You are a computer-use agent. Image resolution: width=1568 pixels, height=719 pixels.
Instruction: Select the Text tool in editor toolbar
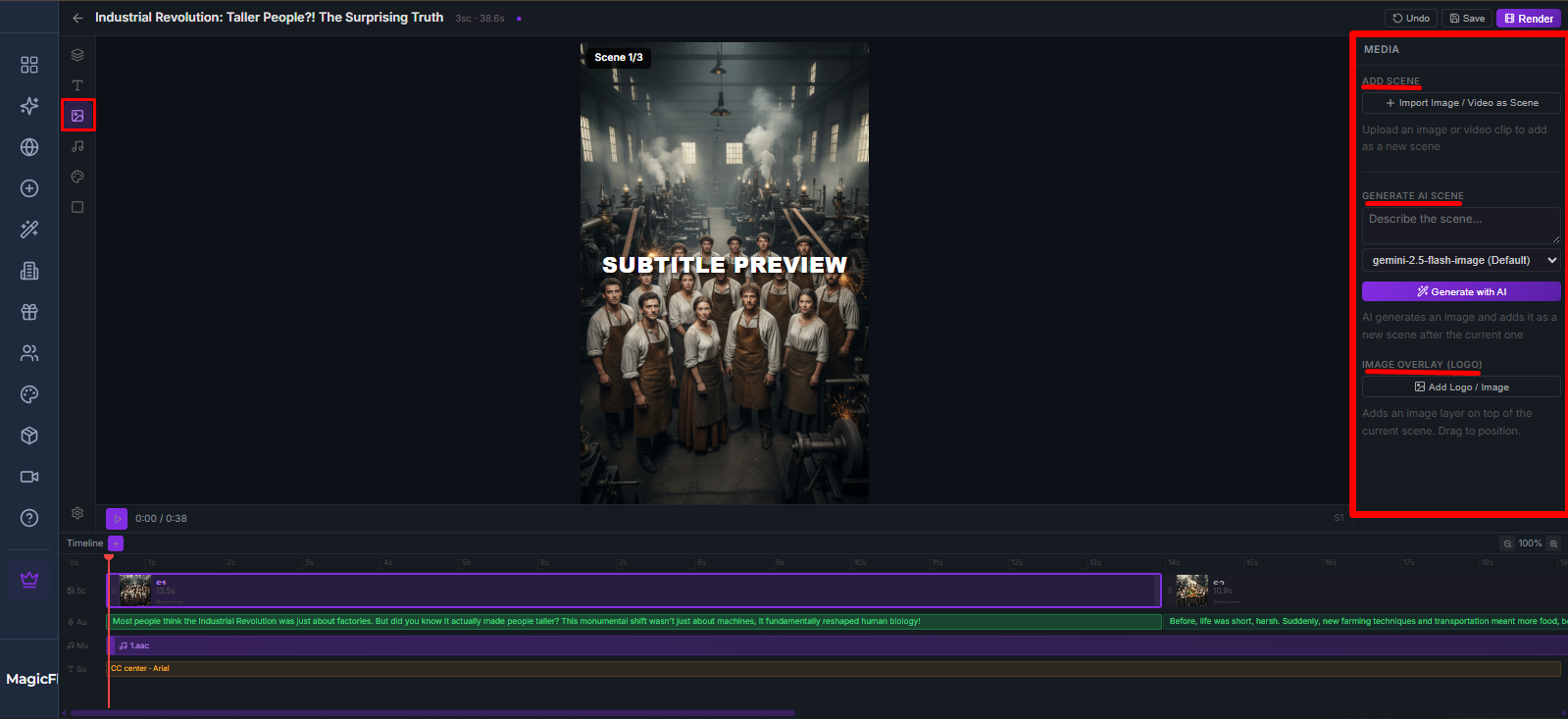point(77,85)
